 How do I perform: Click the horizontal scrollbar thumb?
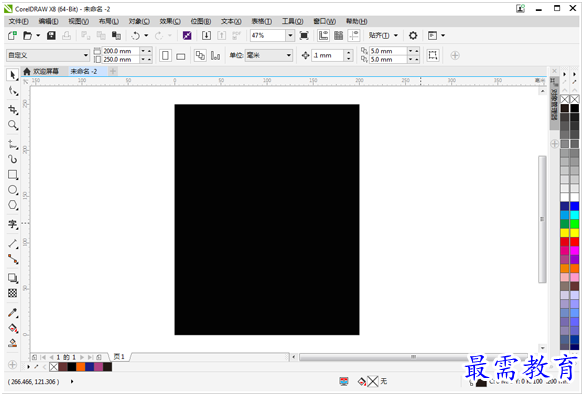413,357
